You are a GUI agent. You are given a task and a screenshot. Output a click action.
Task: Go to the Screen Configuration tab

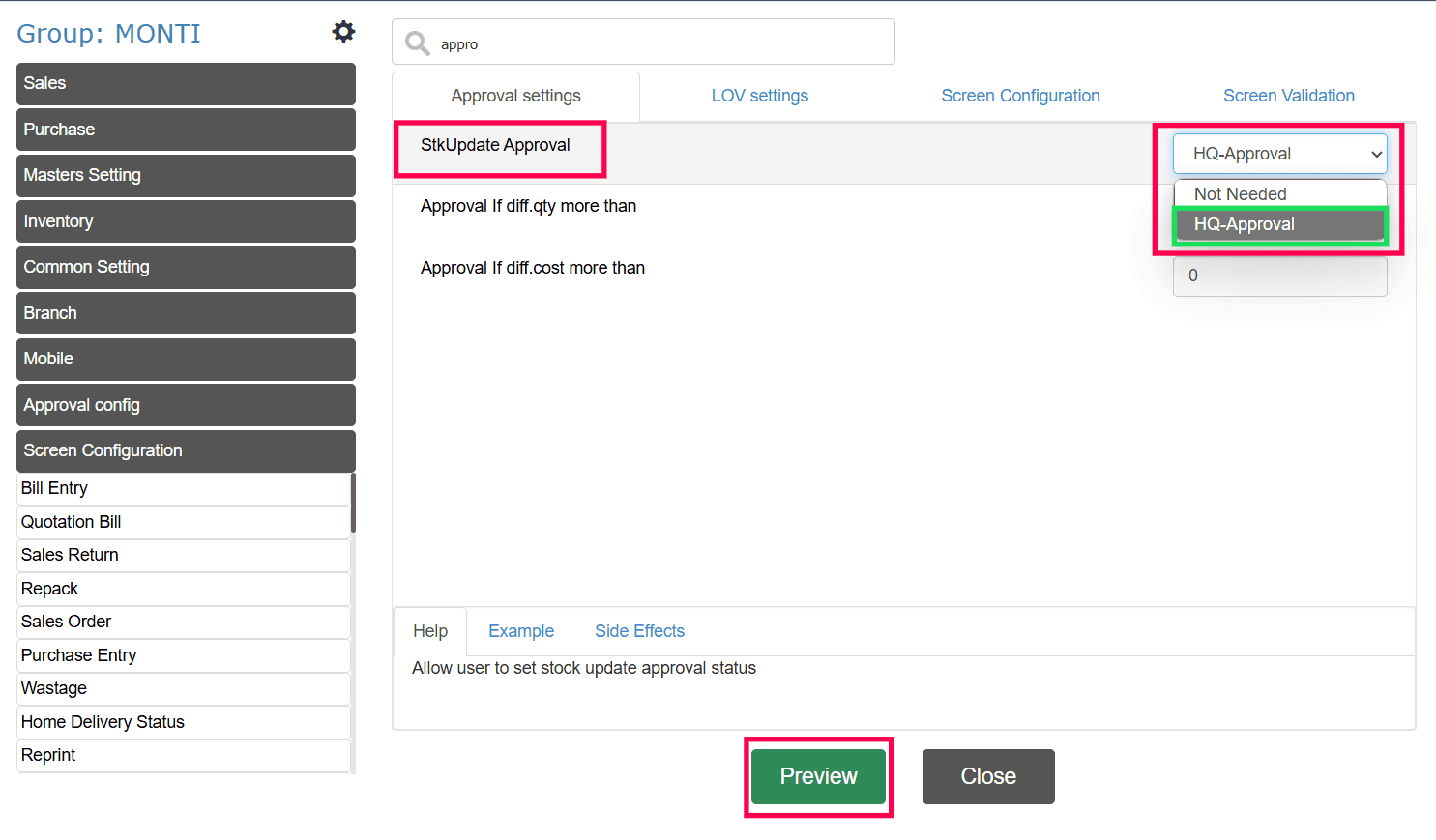[1020, 96]
